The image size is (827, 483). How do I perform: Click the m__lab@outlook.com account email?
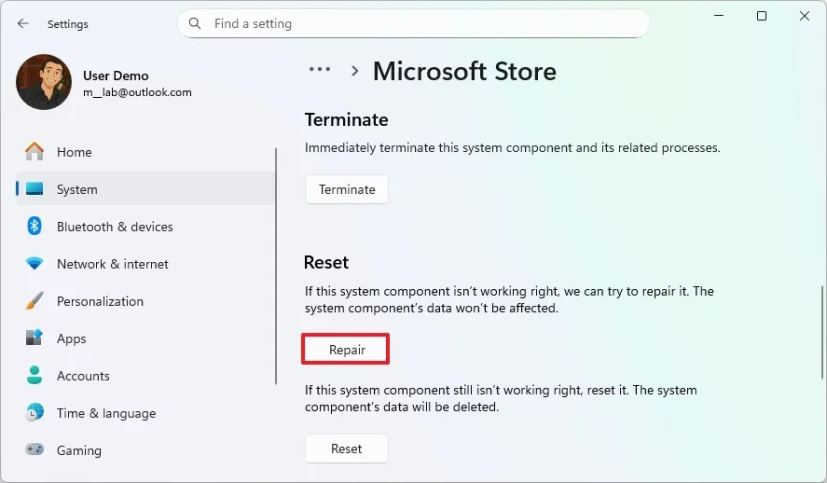[137, 92]
